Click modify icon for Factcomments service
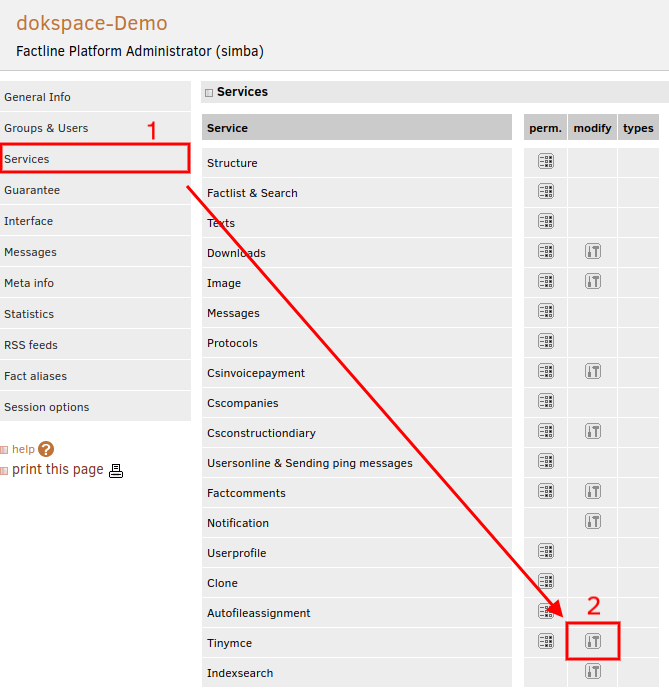Viewport: 669px width, 695px height. [593, 491]
